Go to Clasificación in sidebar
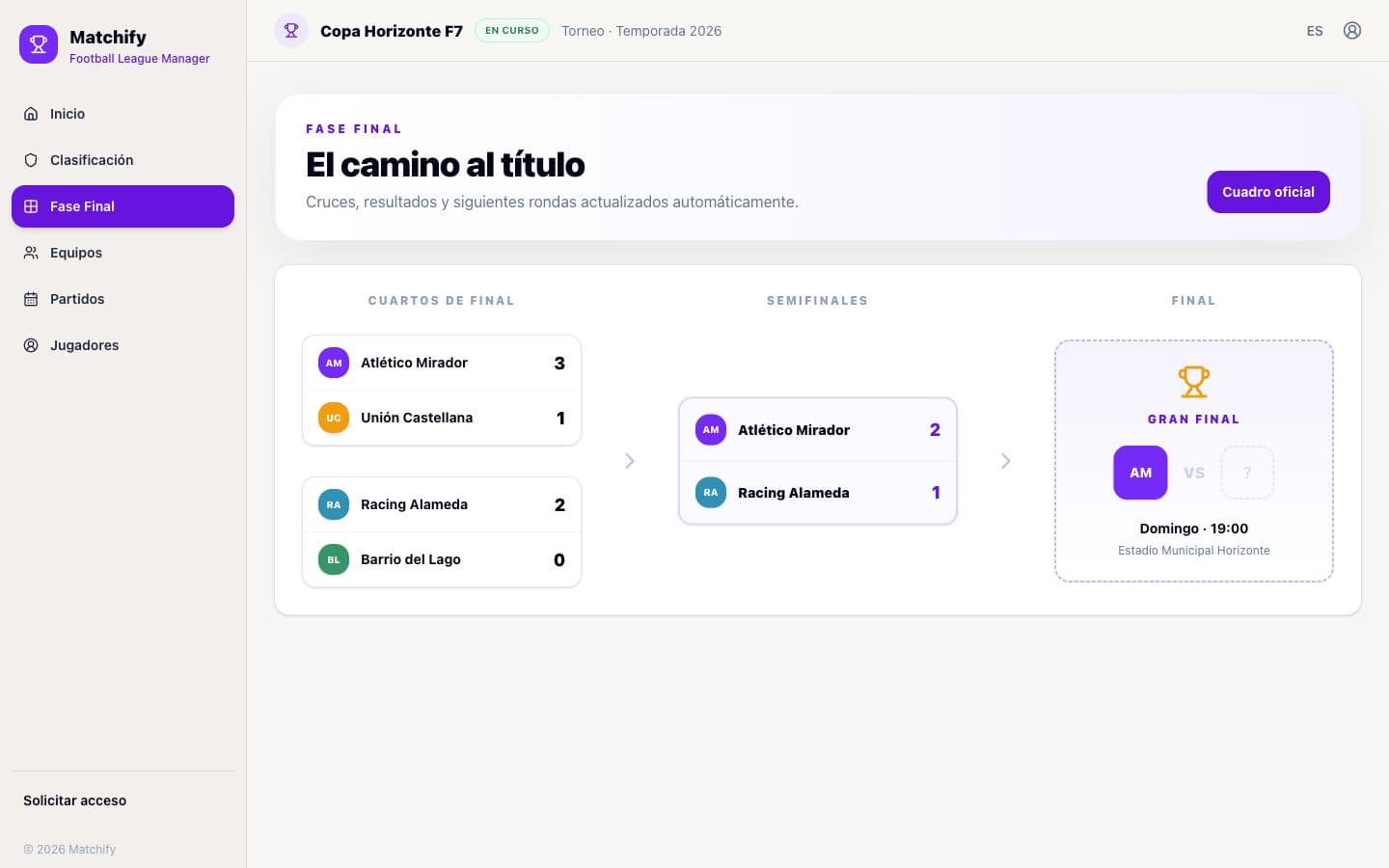The image size is (1389, 868). (x=123, y=160)
